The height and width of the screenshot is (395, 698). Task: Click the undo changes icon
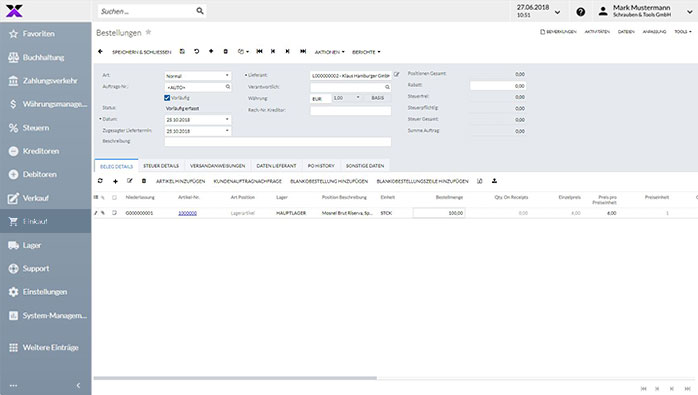pos(196,52)
